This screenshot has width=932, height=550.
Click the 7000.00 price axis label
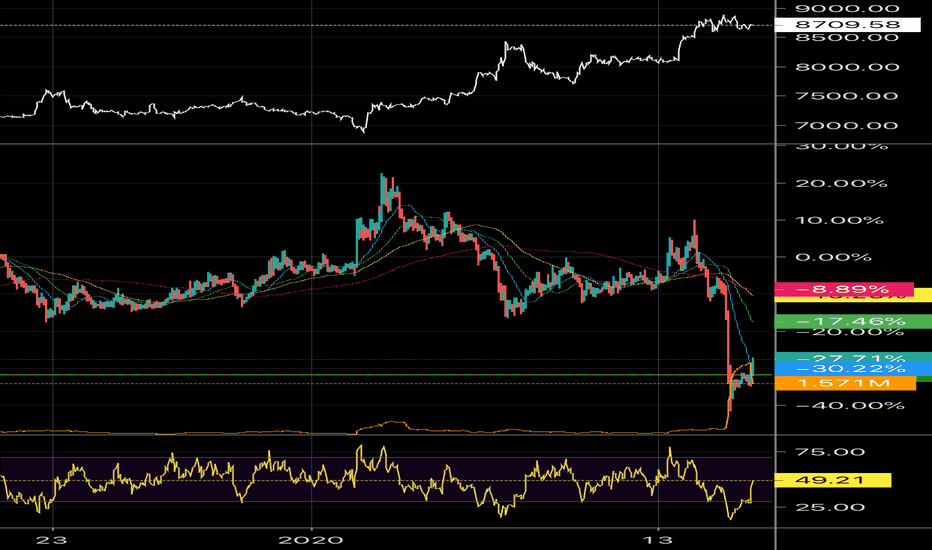[x=847, y=125]
